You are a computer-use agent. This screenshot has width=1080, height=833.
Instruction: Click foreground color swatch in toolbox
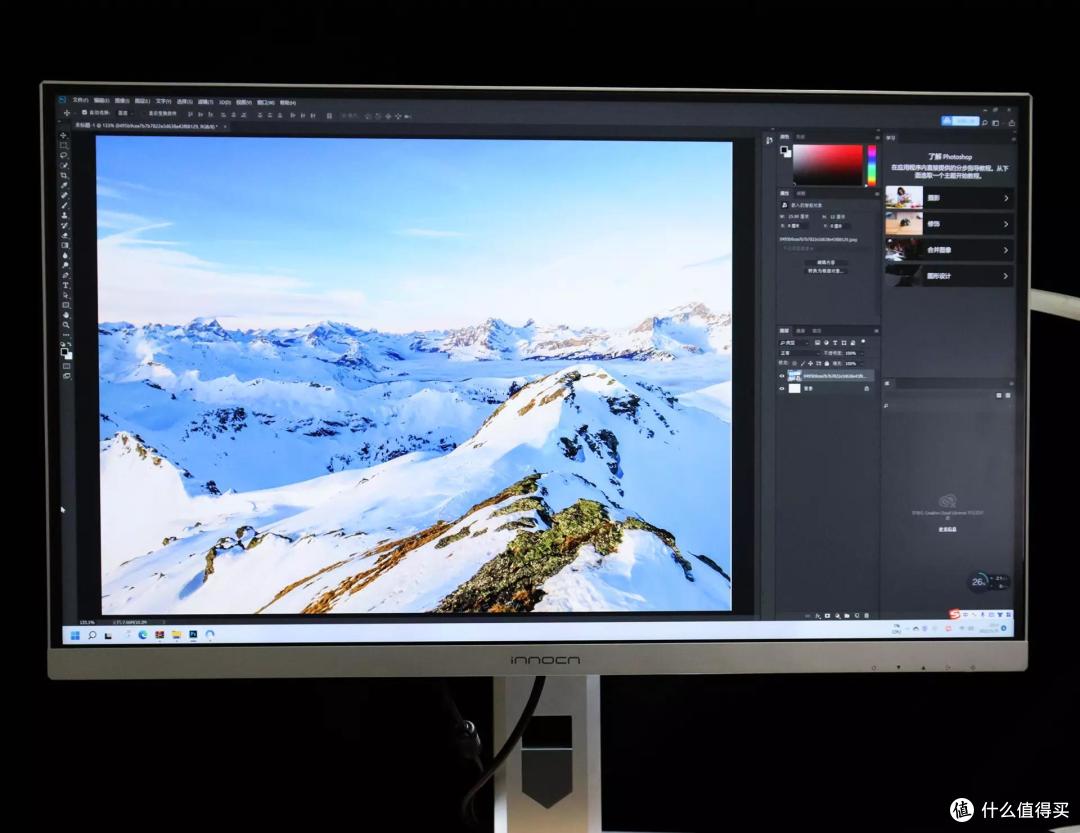coord(63,350)
